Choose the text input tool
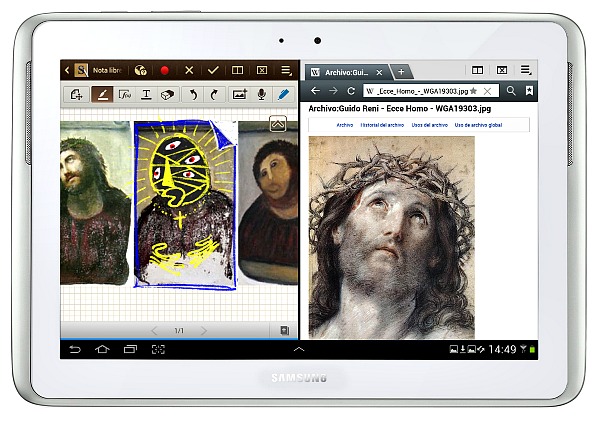Screen dimensions: 600x431 146,94
